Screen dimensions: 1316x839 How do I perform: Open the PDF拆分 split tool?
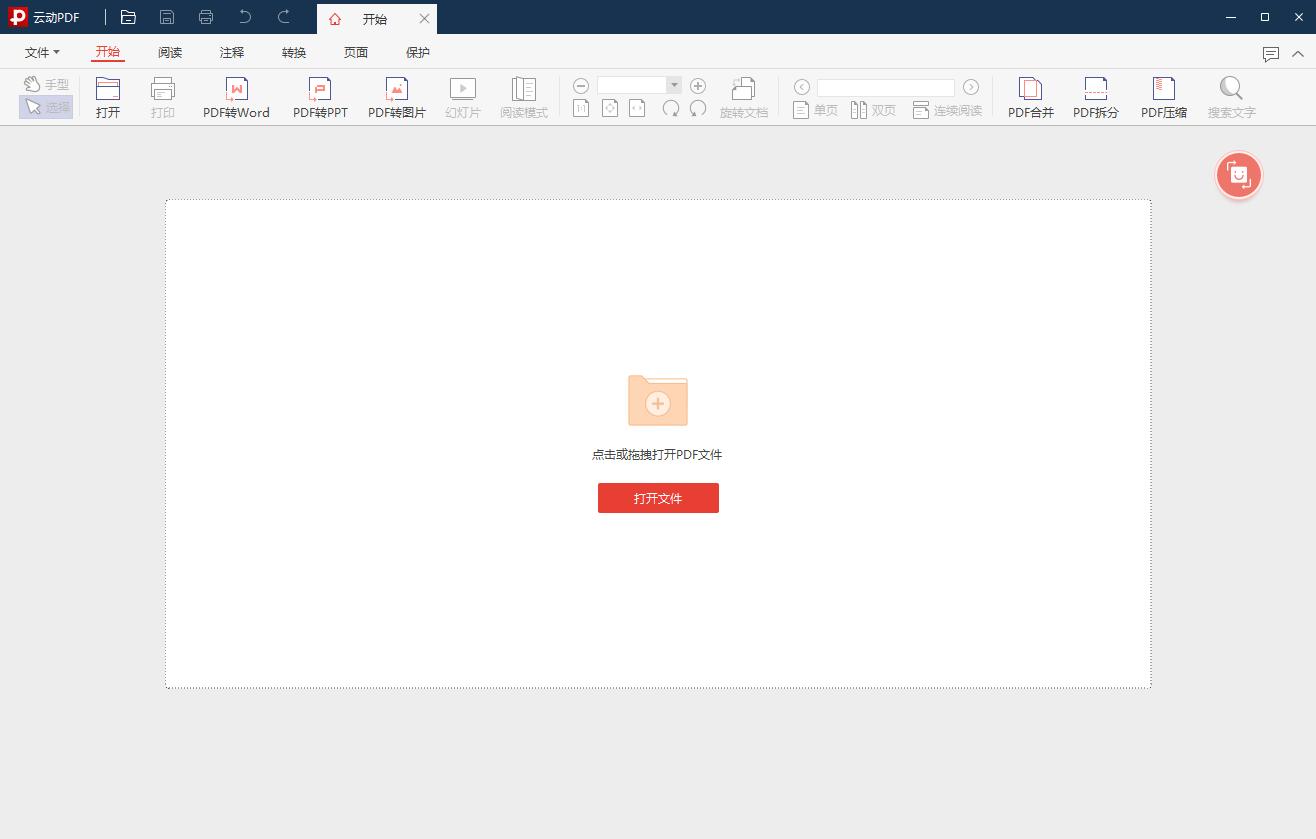point(1096,98)
